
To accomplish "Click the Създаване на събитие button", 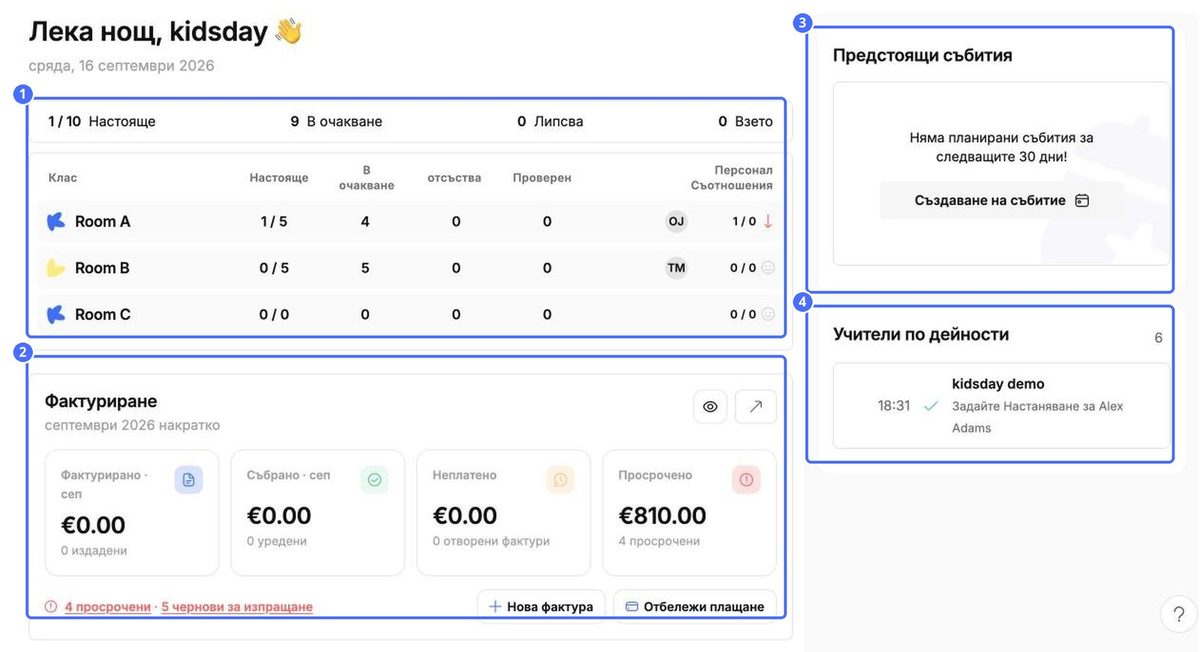I will pos(1001,200).
